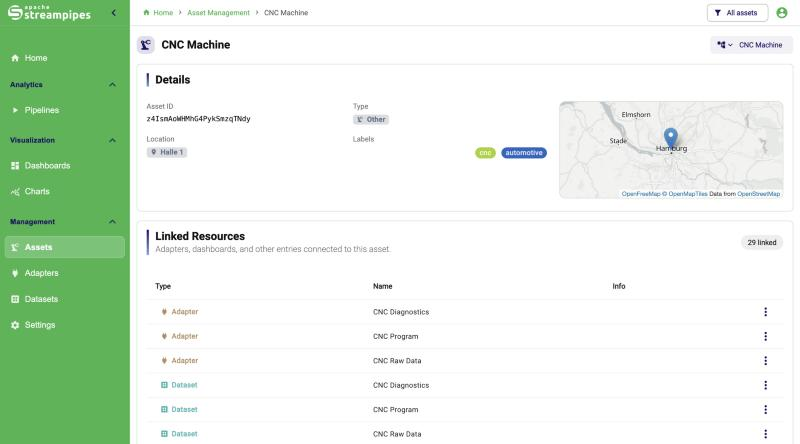800x444 pixels.
Task: Open Charts in the sidebar
Action: click(x=65, y=191)
